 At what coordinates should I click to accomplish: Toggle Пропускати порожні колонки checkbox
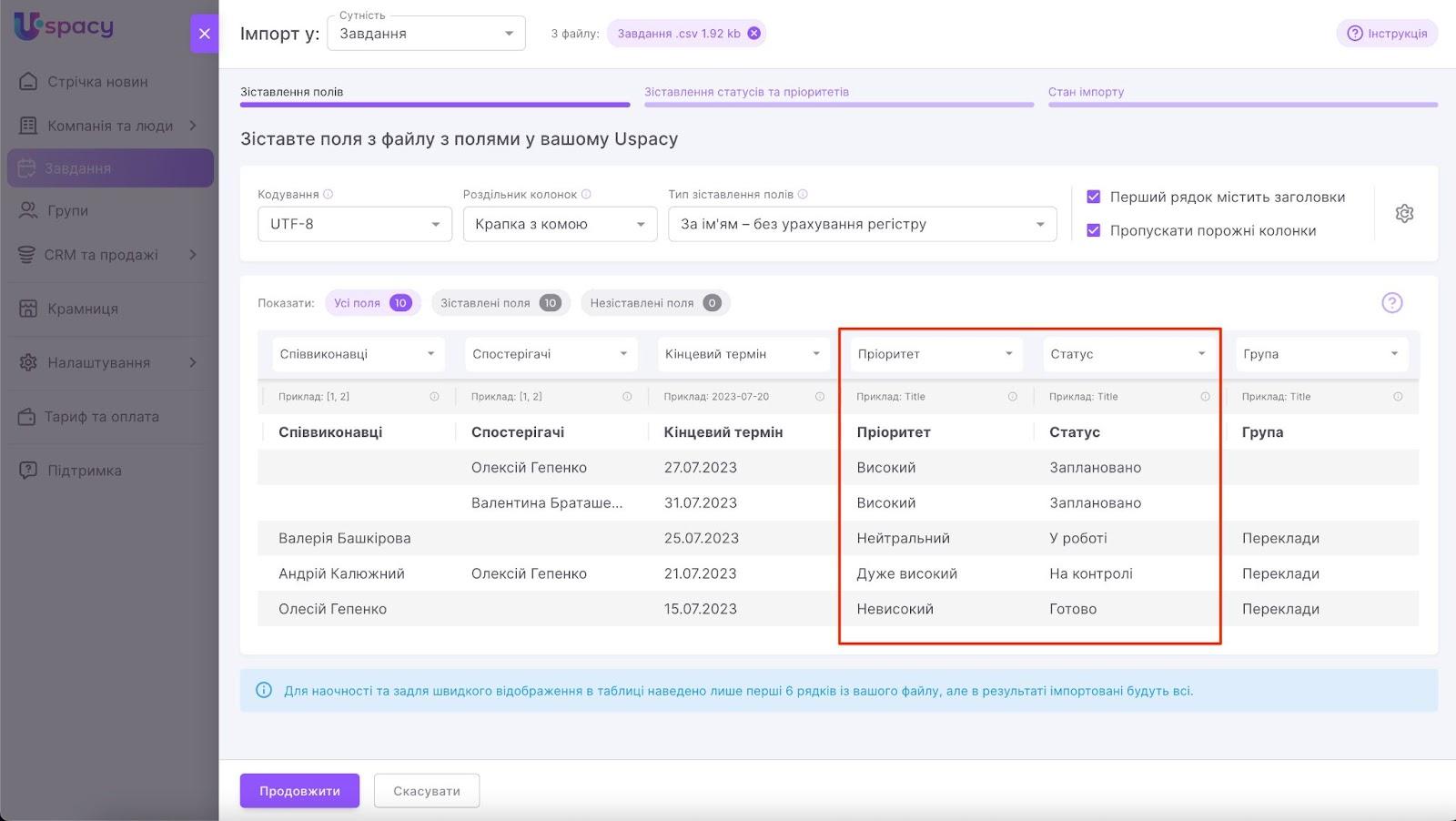[x=1094, y=230]
